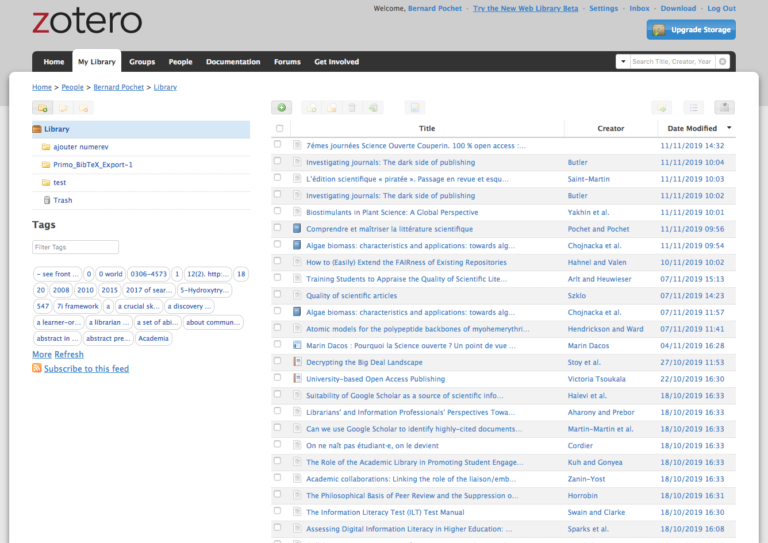Click the Upgrade Storage box icon
Image resolution: width=768 pixels, height=543 pixels.
tap(659, 30)
